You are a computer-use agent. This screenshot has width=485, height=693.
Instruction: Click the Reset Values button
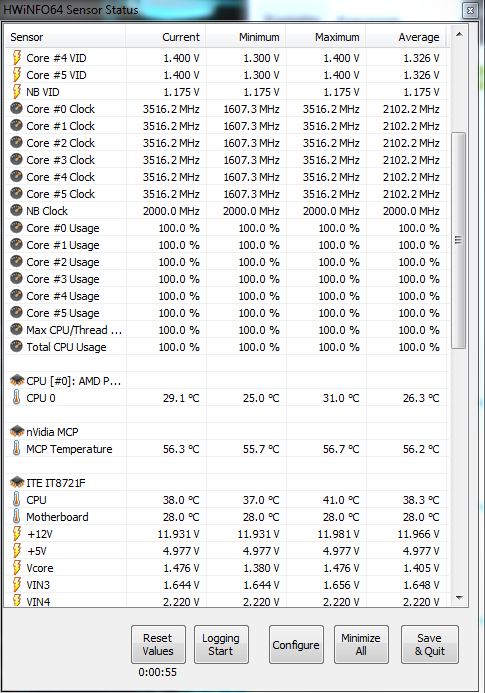coord(158,644)
